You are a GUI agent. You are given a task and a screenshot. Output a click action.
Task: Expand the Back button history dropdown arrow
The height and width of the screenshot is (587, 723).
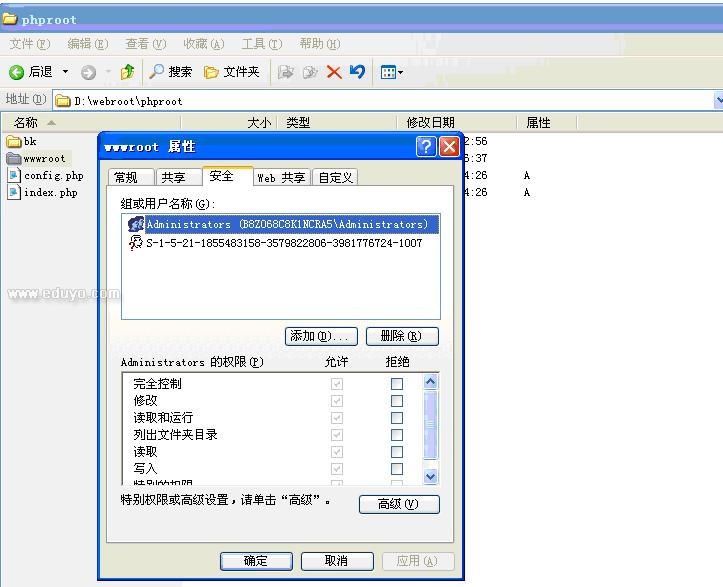[66, 72]
